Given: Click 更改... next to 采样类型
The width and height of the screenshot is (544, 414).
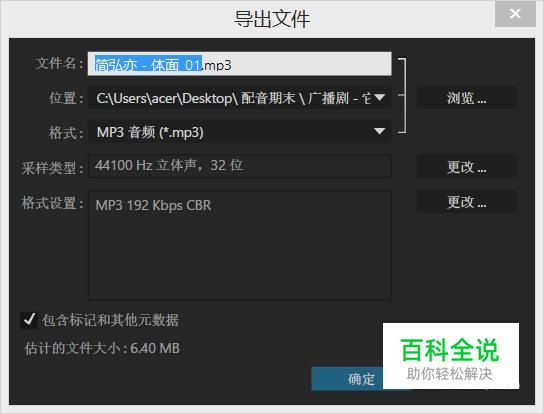Looking at the screenshot, I should click(x=466, y=167).
